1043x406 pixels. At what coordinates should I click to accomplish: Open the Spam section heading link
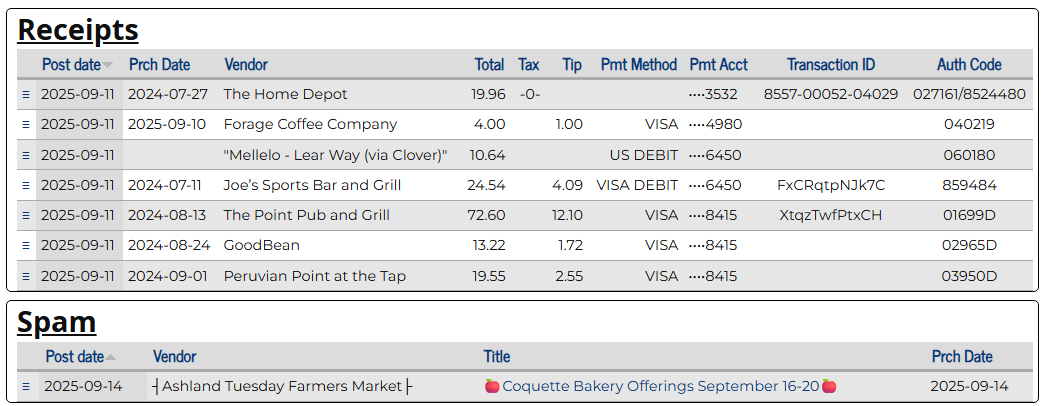(56, 322)
